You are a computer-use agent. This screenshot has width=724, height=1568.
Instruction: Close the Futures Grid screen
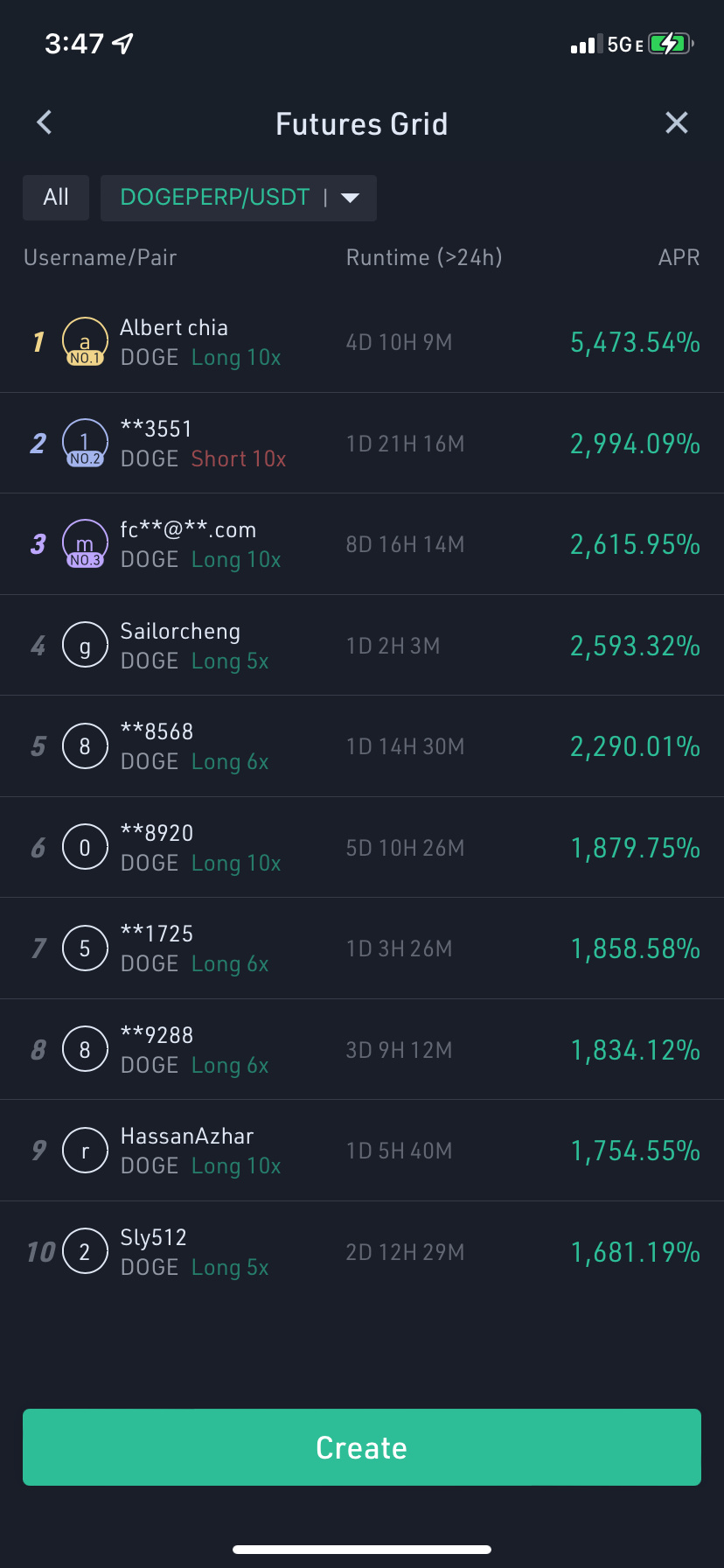[x=677, y=122]
